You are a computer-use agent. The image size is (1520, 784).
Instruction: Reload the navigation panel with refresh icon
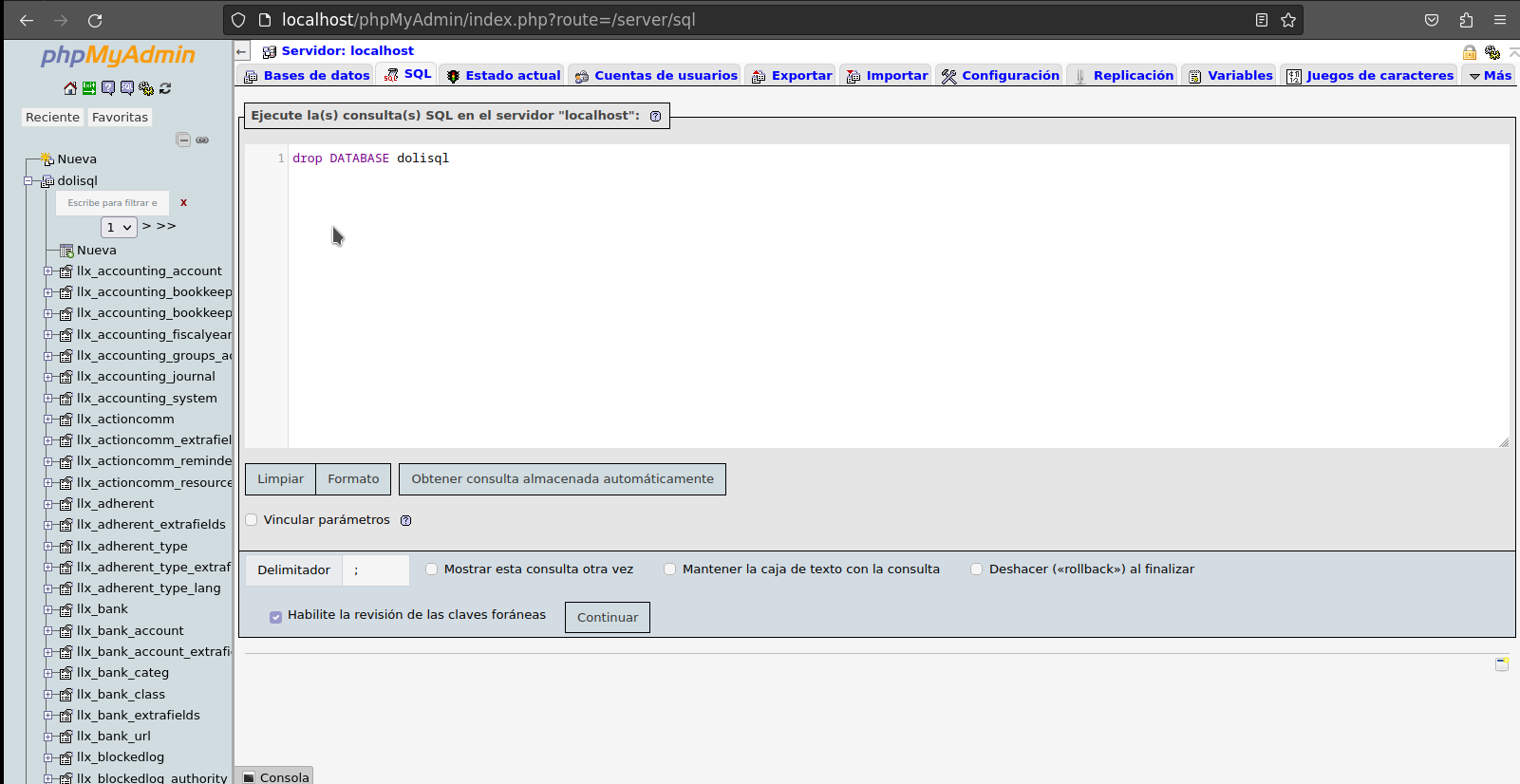pyautogui.click(x=165, y=88)
